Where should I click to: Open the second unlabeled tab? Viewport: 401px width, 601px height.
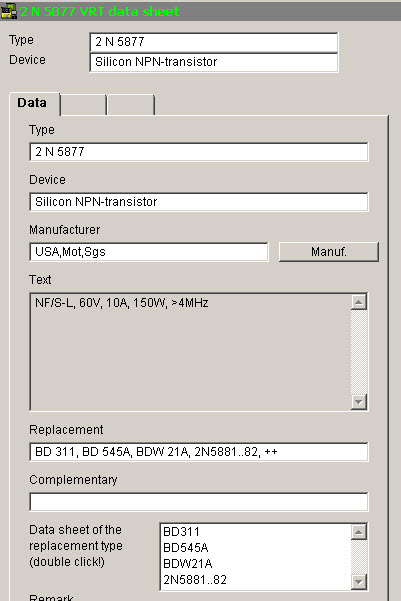tap(84, 105)
